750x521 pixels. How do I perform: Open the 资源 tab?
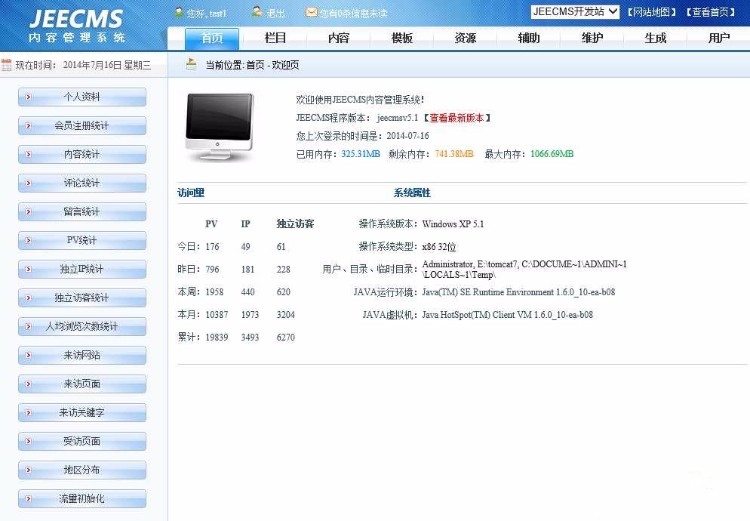pyautogui.click(x=465, y=38)
